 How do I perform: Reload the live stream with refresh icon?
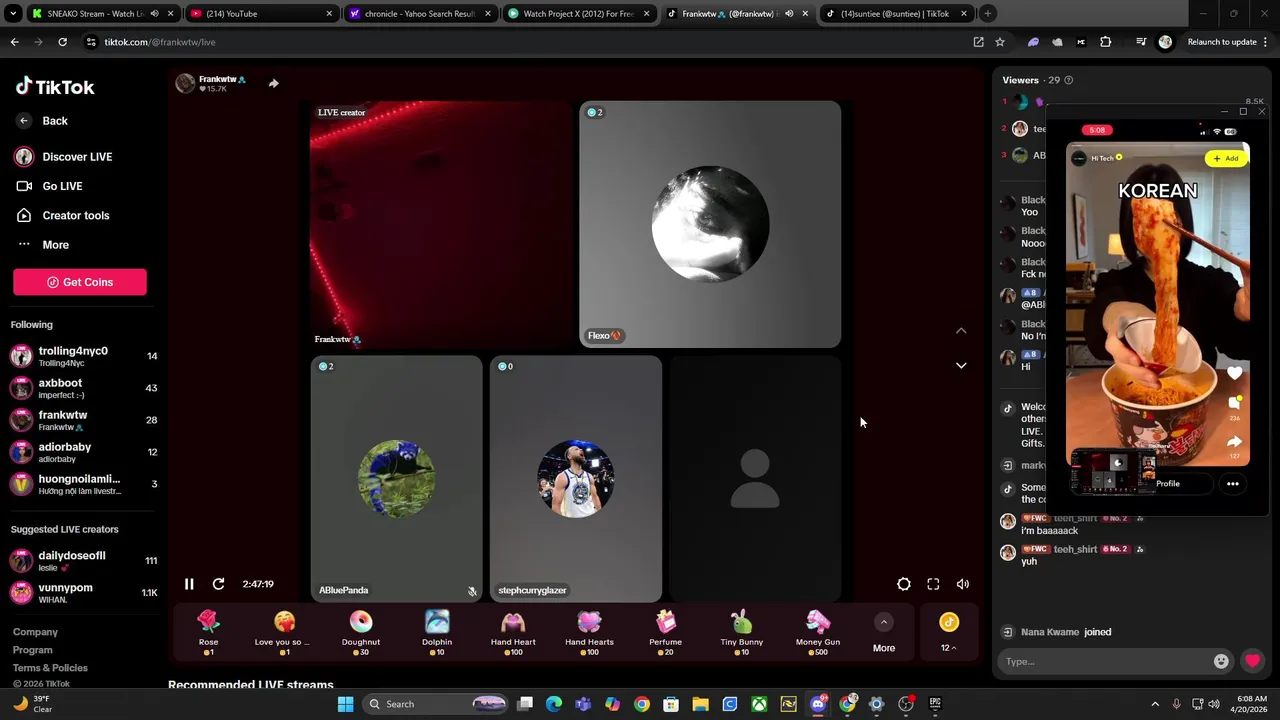click(218, 584)
